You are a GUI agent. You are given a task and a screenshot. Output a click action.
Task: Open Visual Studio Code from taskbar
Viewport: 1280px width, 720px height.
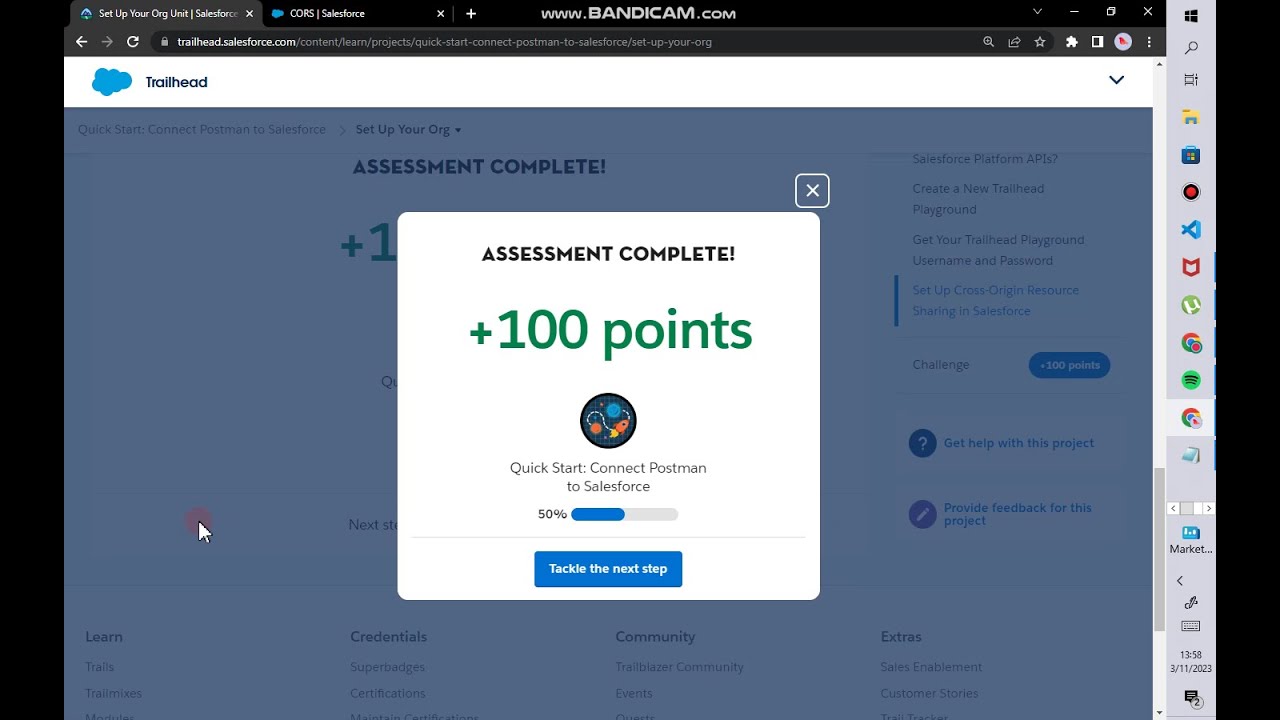(x=1190, y=230)
